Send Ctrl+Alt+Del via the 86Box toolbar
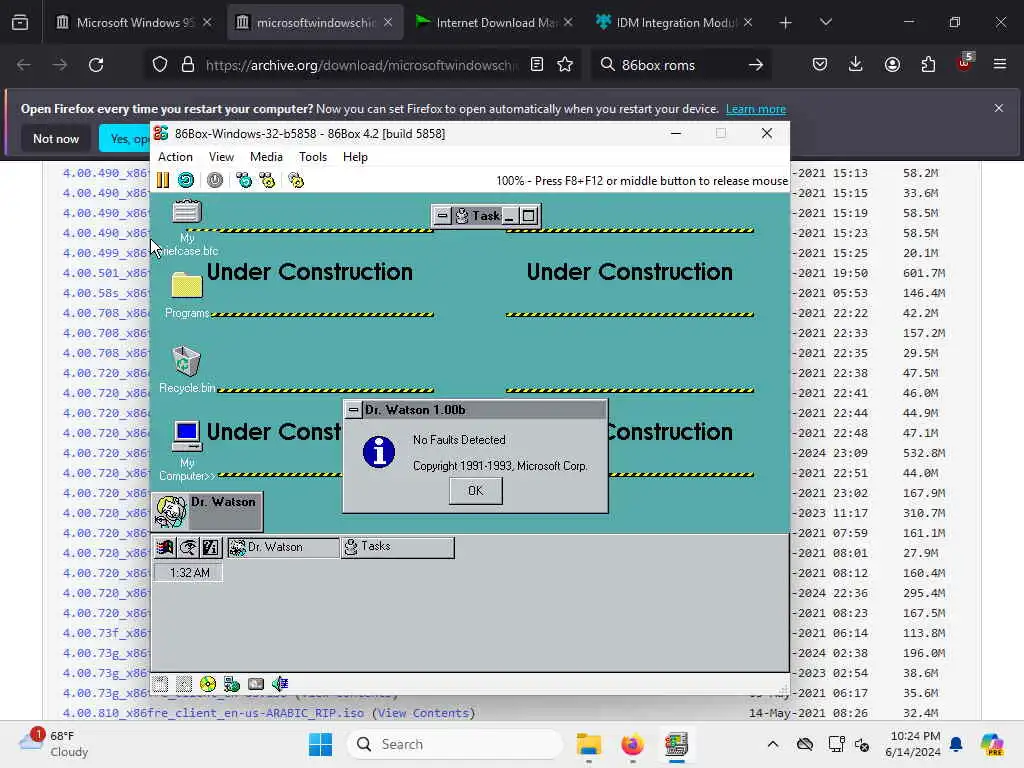Screen dimensions: 1024x768 tap(244, 180)
